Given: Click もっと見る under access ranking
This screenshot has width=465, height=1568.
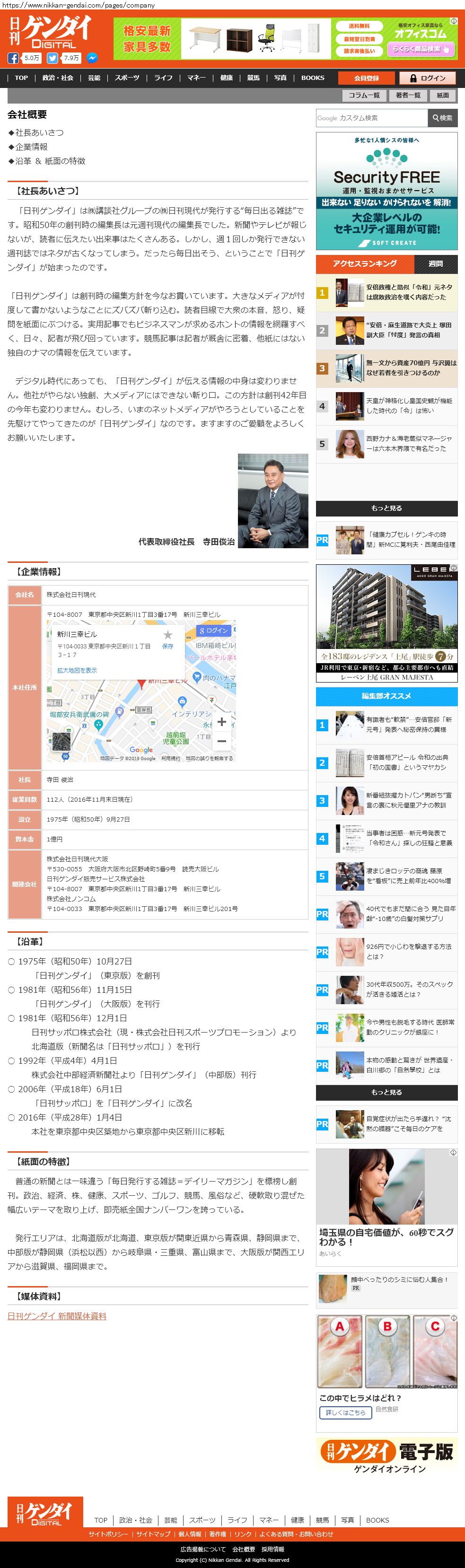Looking at the screenshot, I should (386, 508).
